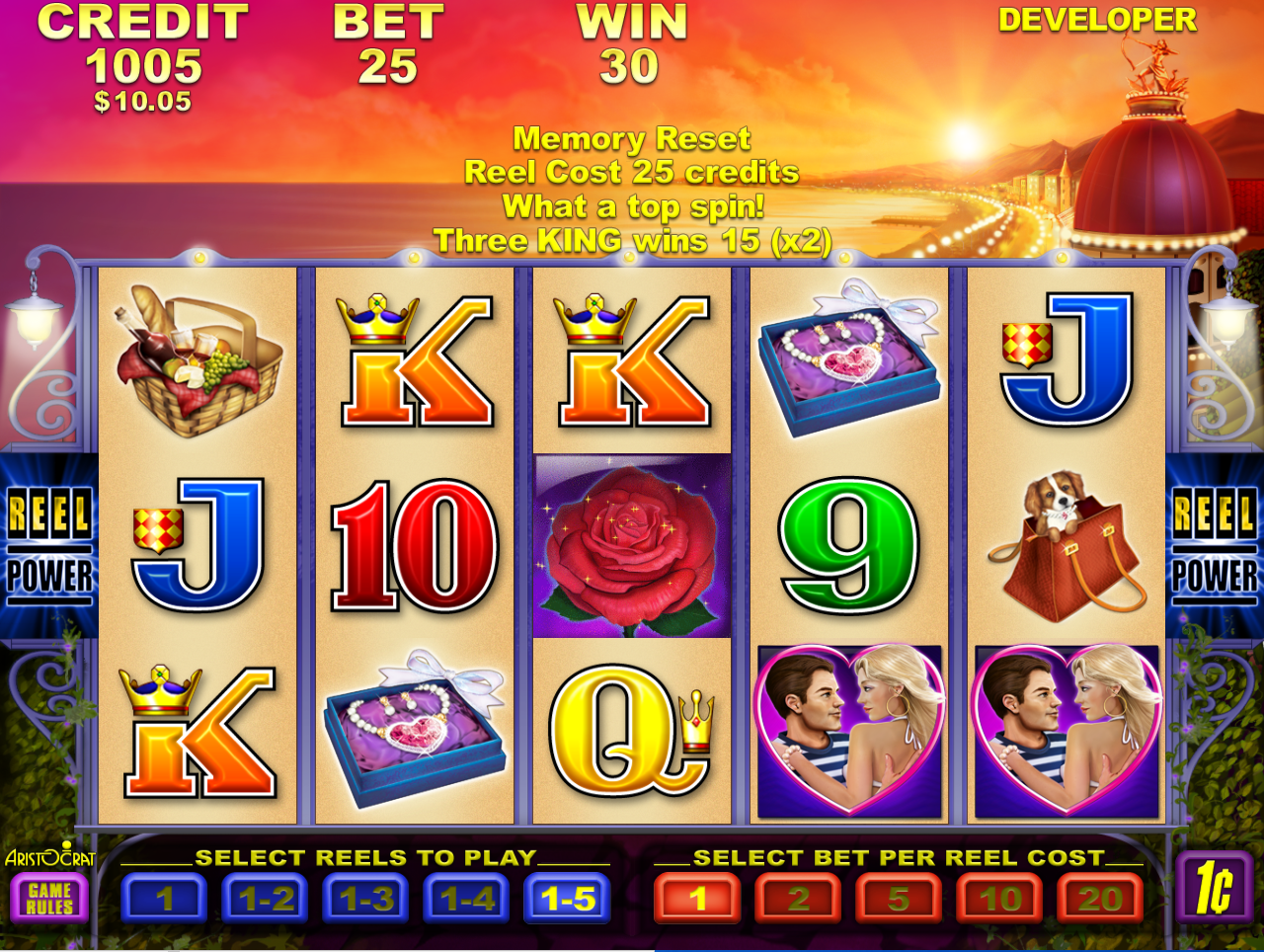This screenshot has width=1264, height=952.
Task: Click the red rose symbol
Action: tap(632, 546)
